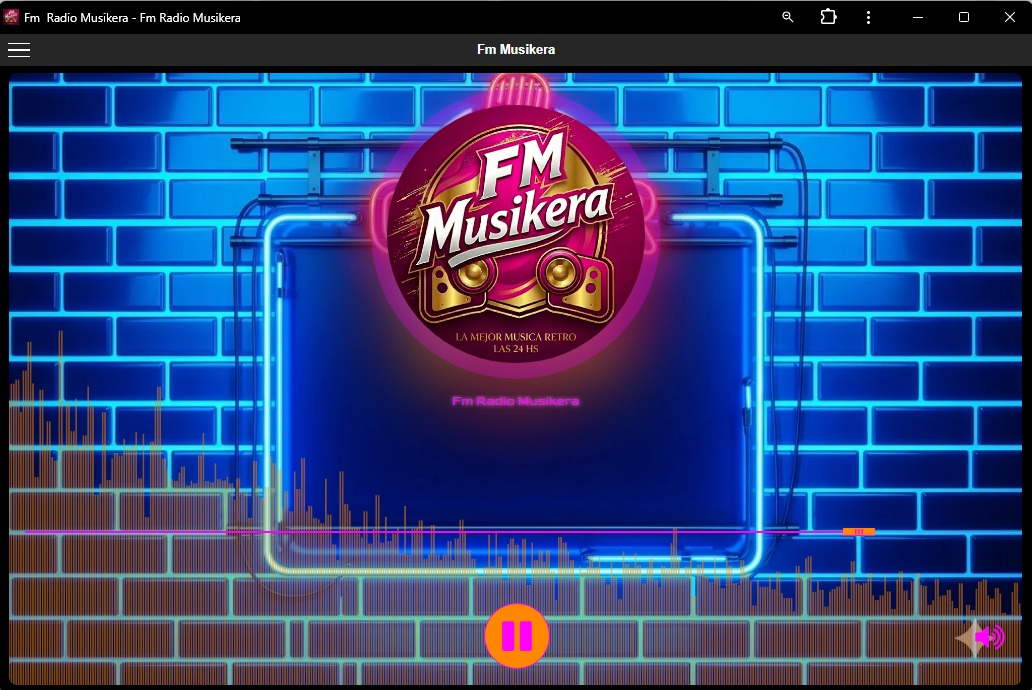The image size is (1032, 690).
Task: Click the 'Fm Musikera' header title
Action: click(516, 50)
